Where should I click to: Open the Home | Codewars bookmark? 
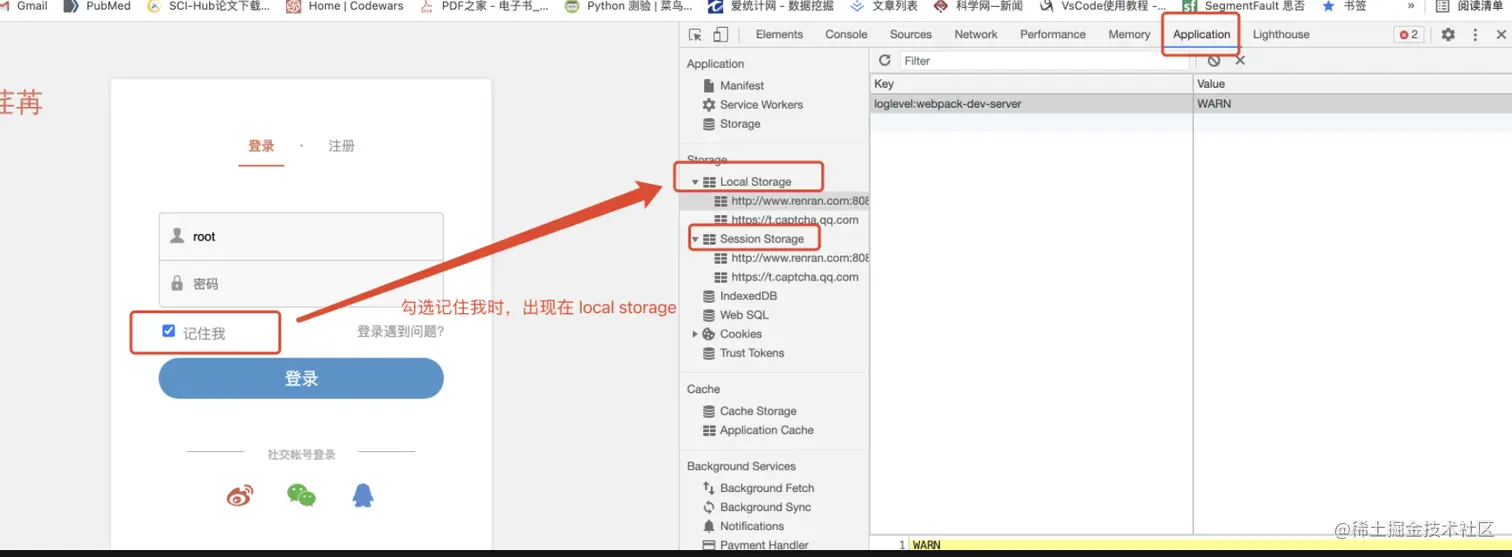(344, 6)
